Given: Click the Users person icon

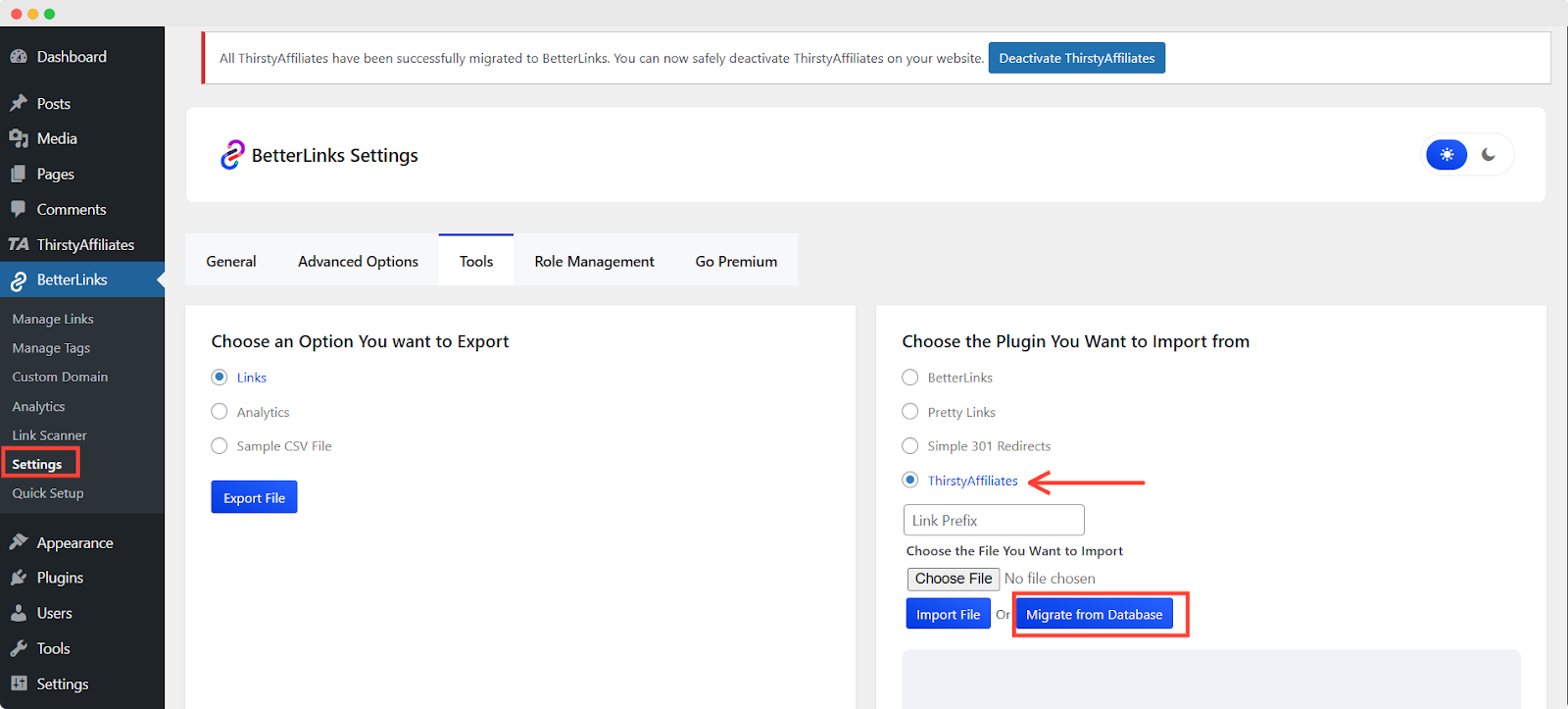Looking at the screenshot, I should [x=19, y=613].
